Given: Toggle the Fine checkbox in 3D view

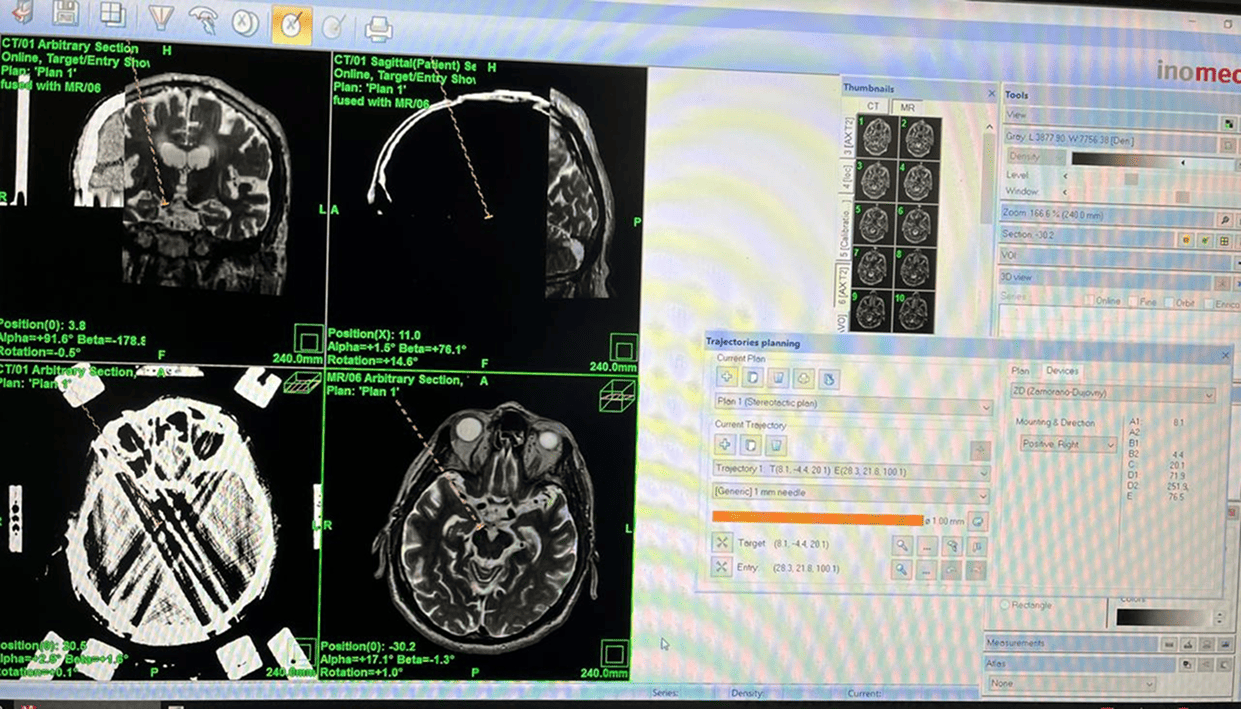Looking at the screenshot, I should (x=1134, y=301).
